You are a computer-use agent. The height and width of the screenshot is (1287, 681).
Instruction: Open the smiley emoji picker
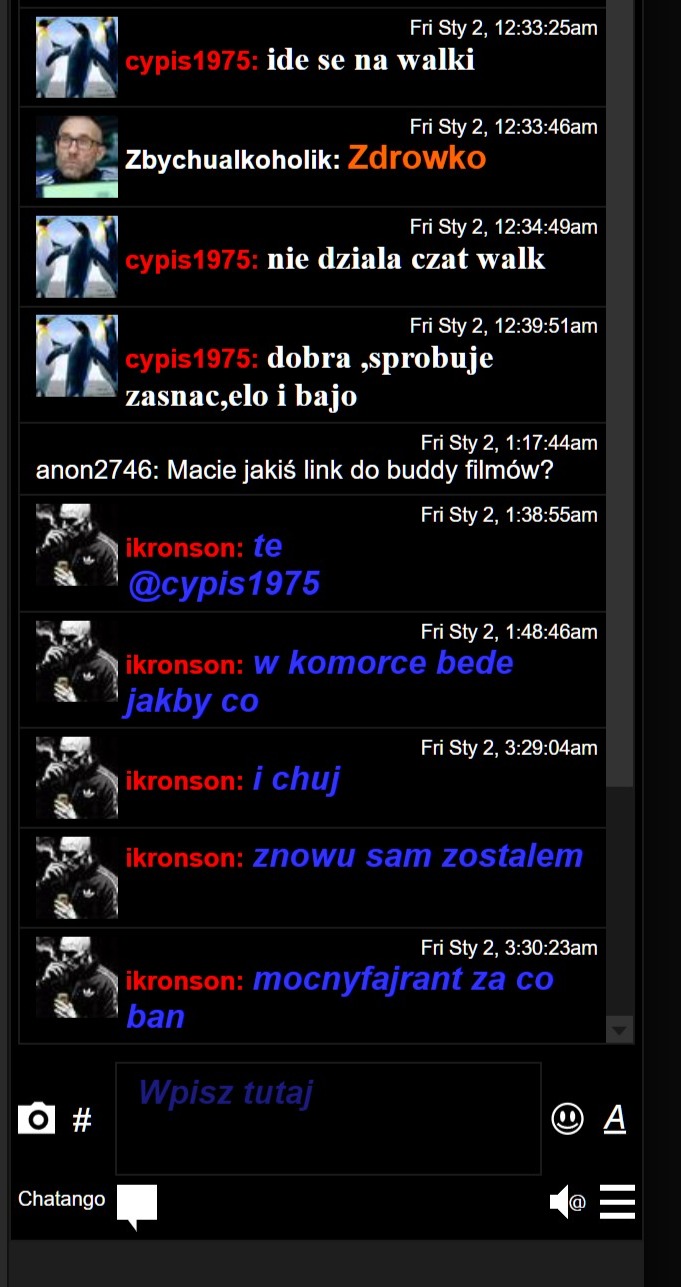(567, 1118)
